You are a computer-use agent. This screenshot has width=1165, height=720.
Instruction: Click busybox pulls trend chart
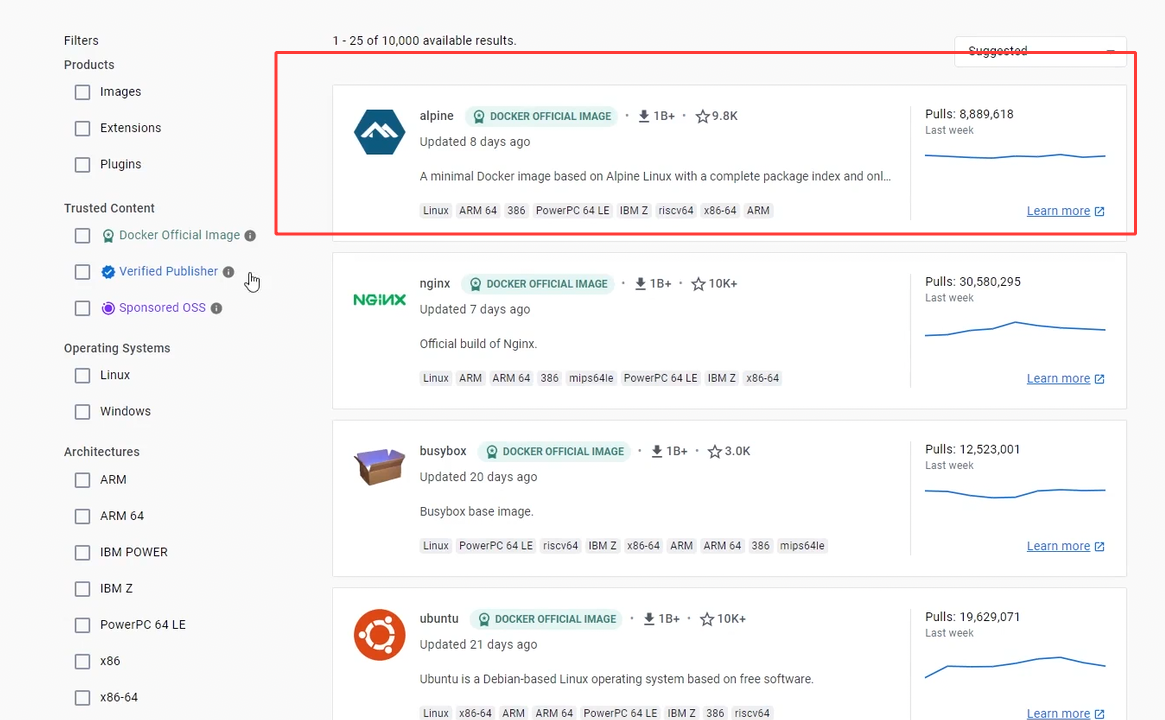point(1015,493)
